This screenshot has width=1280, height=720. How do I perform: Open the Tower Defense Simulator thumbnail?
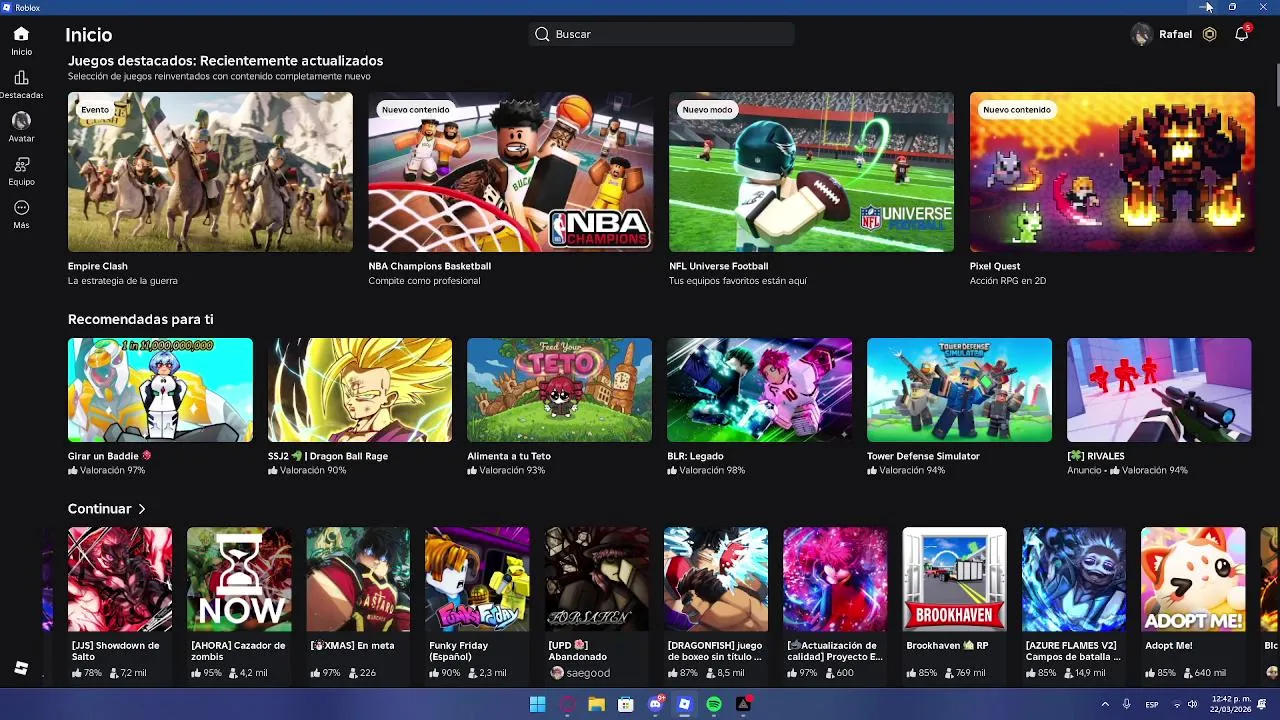pyautogui.click(x=959, y=390)
